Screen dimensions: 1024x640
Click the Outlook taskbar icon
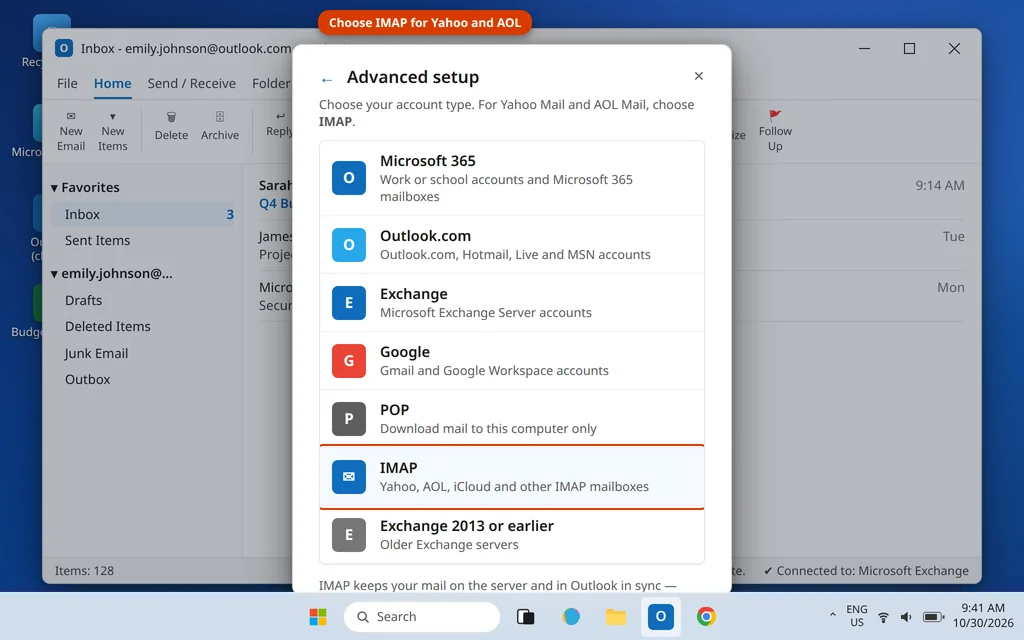pyautogui.click(x=661, y=616)
